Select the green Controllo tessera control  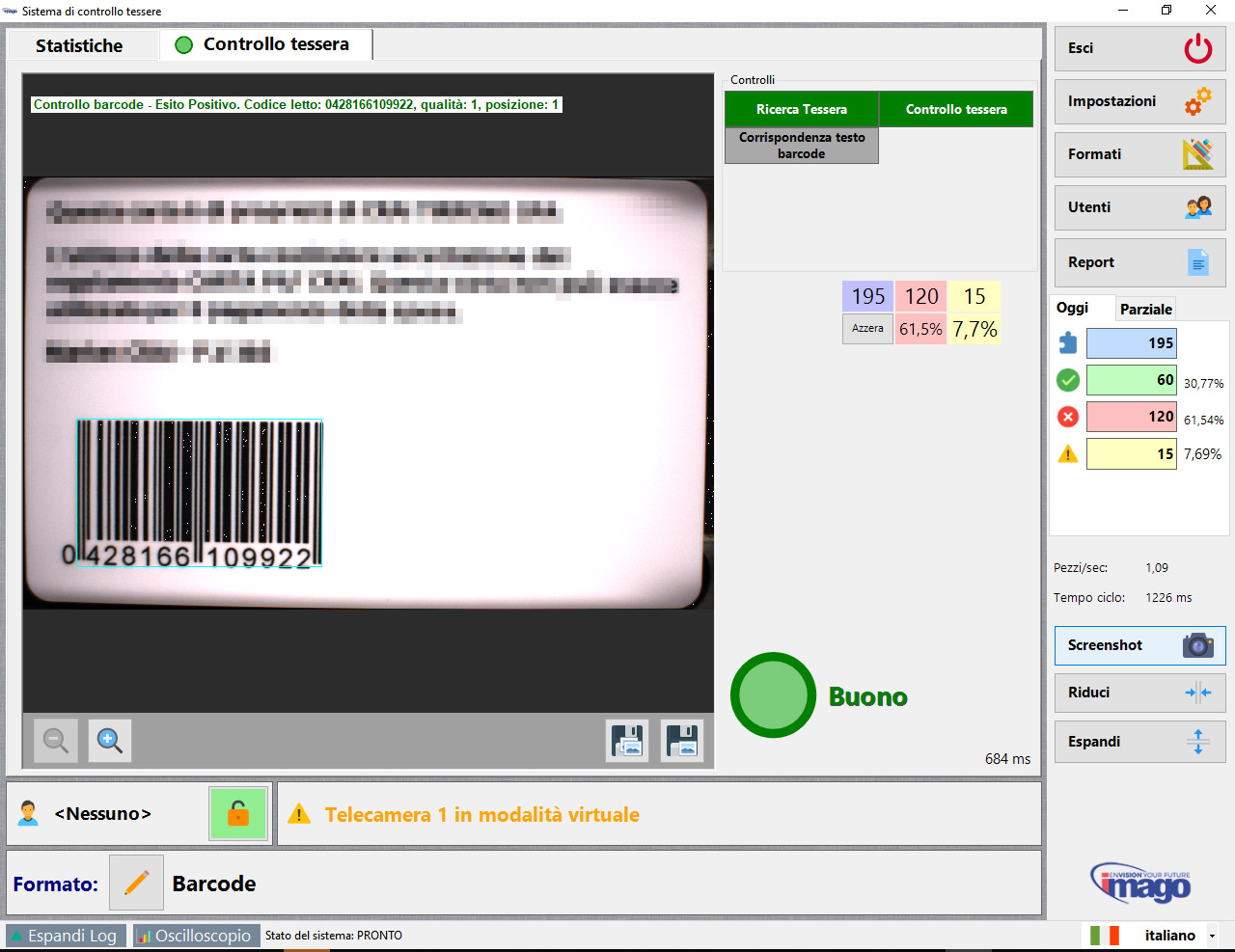tap(956, 109)
